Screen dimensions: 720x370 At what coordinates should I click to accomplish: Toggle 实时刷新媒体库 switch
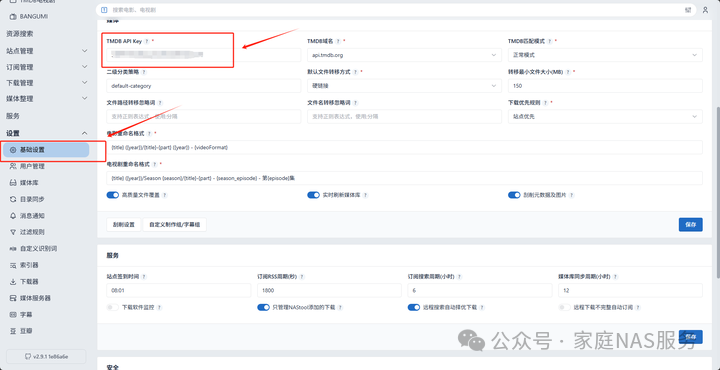click(313, 195)
